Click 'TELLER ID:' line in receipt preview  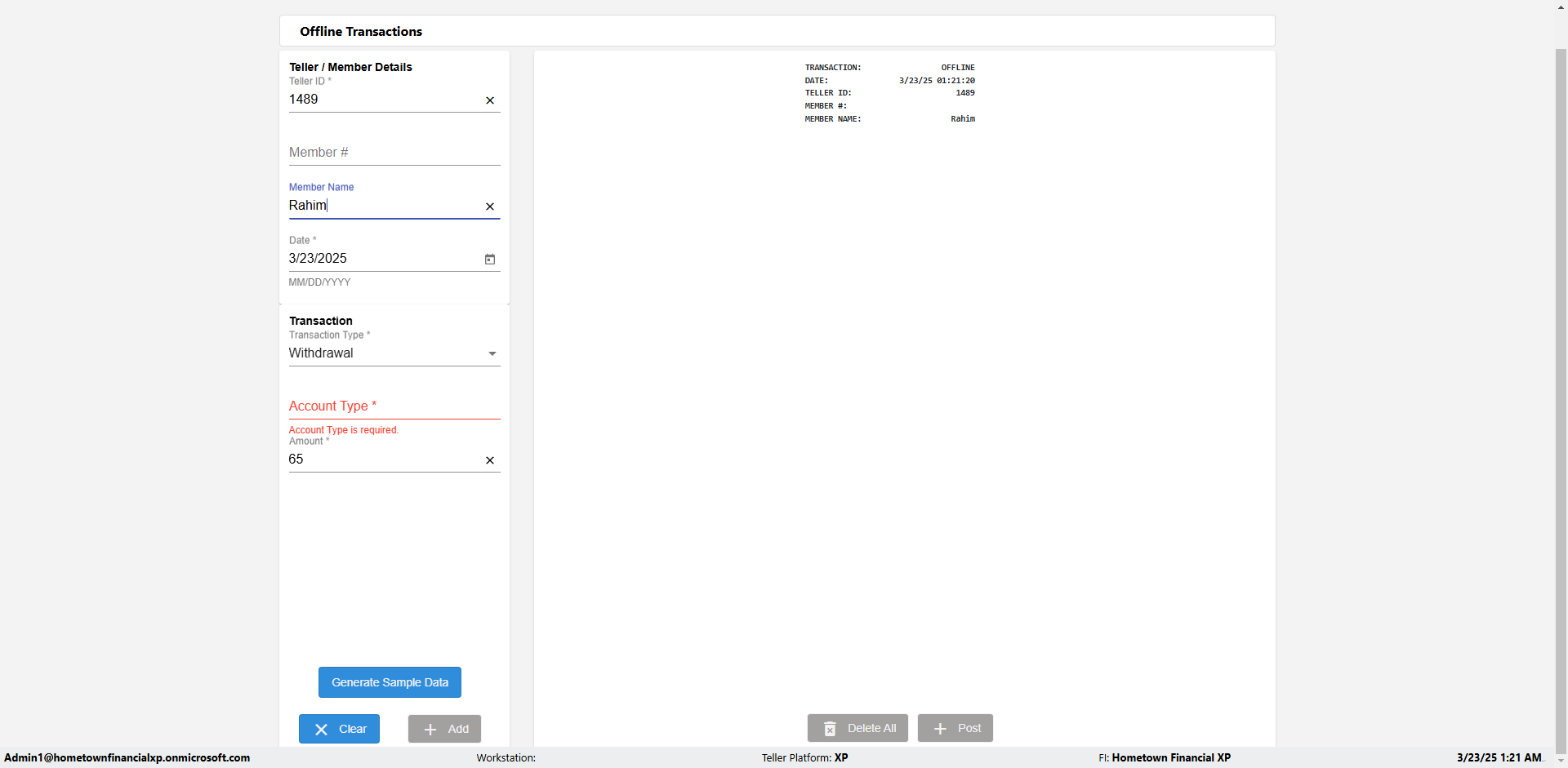pos(890,93)
